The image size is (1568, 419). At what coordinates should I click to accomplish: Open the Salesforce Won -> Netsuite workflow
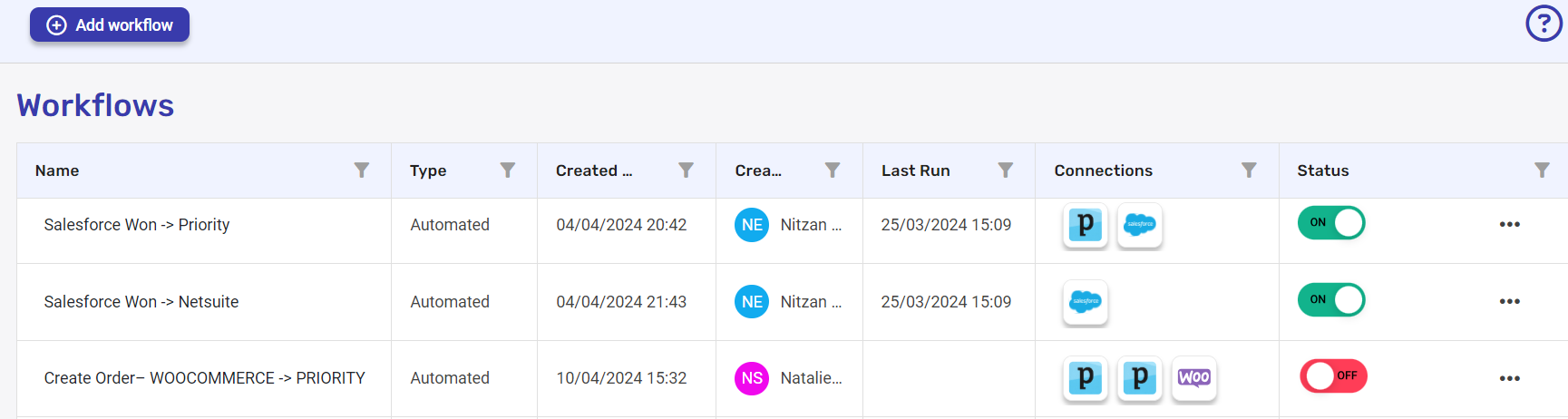pyautogui.click(x=141, y=302)
